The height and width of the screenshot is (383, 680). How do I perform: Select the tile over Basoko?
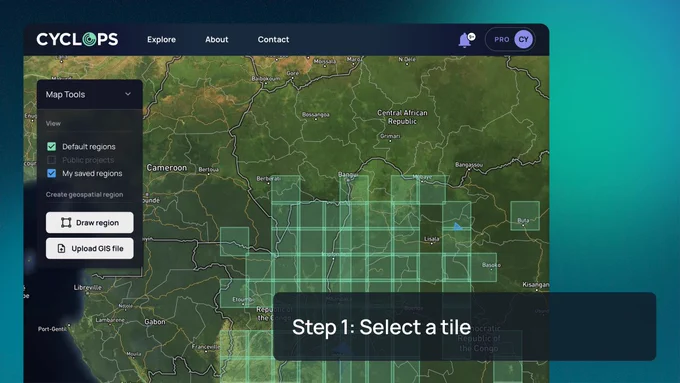tap(484, 267)
